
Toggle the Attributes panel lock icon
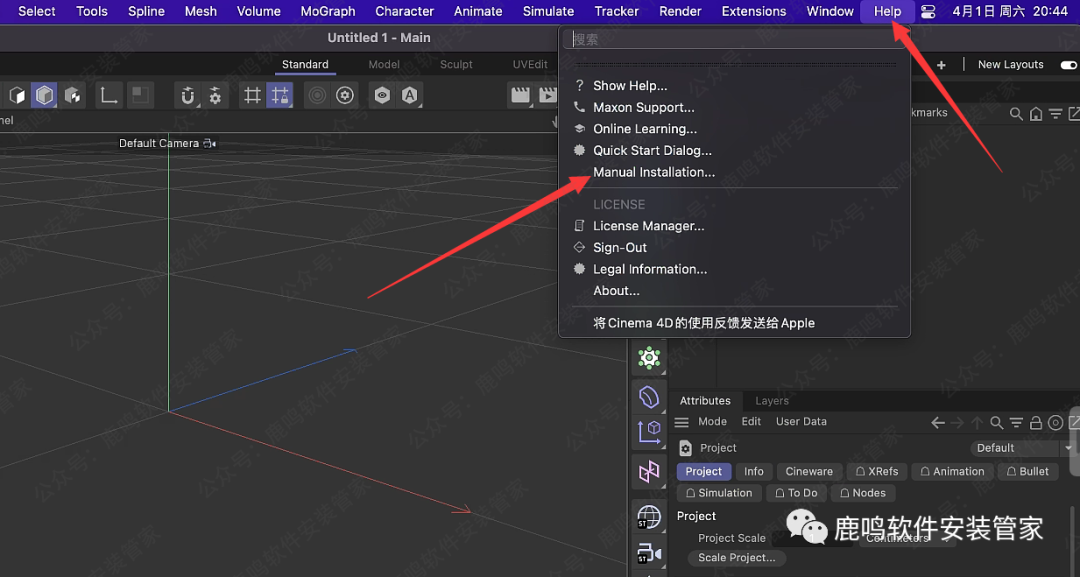tap(1035, 423)
